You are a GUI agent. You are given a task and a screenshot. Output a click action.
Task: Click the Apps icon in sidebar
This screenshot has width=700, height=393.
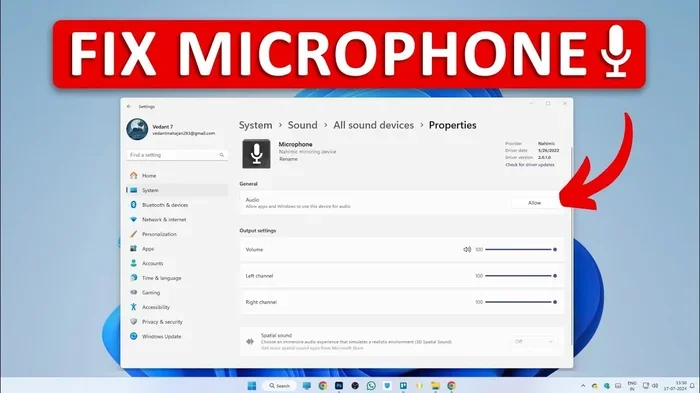tap(133, 248)
